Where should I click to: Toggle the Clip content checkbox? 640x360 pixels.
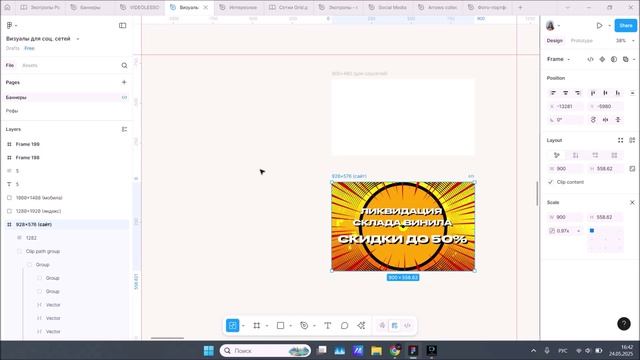pyautogui.click(x=551, y=182)
